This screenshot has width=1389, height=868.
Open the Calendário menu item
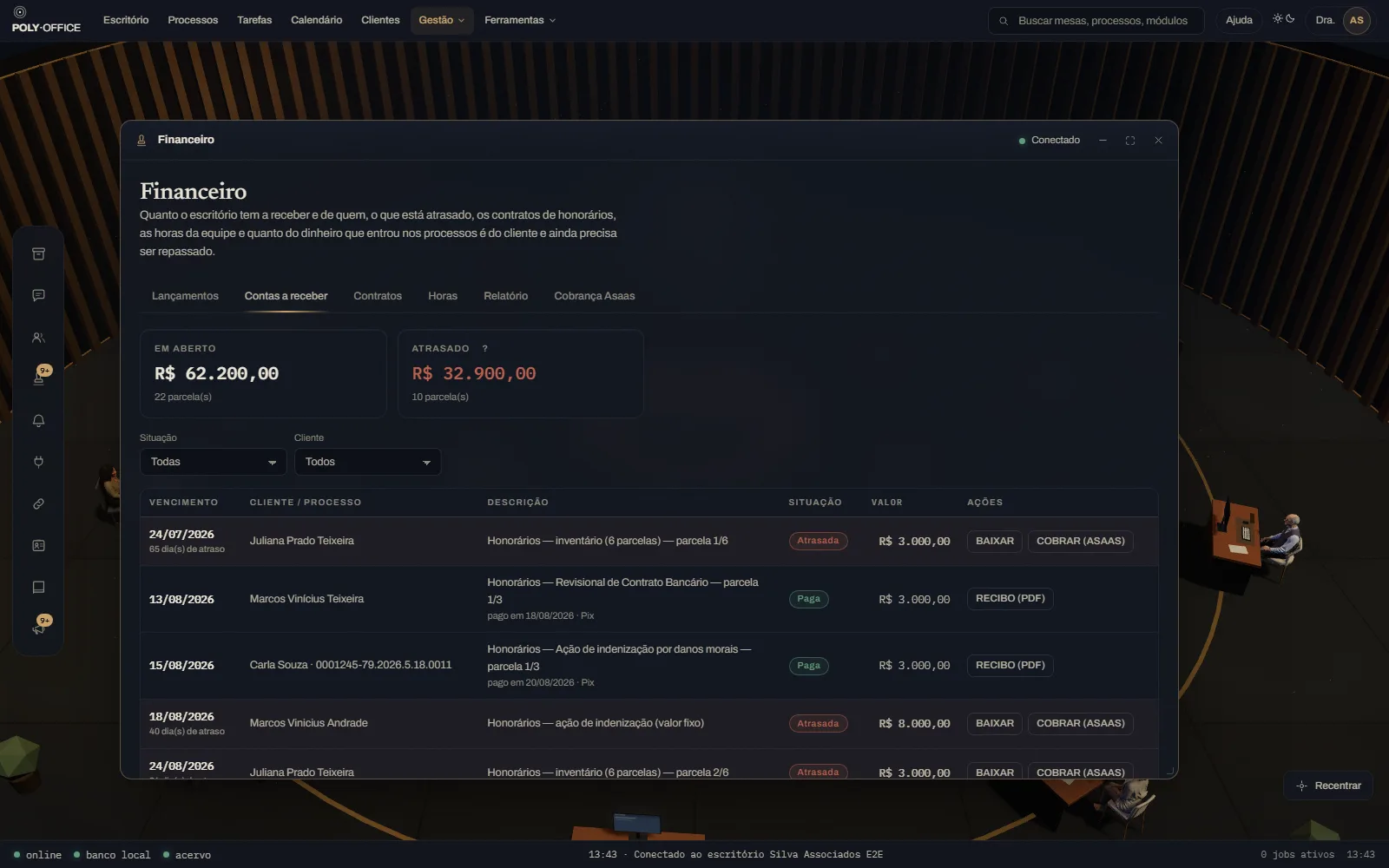(x=316, y=20)
